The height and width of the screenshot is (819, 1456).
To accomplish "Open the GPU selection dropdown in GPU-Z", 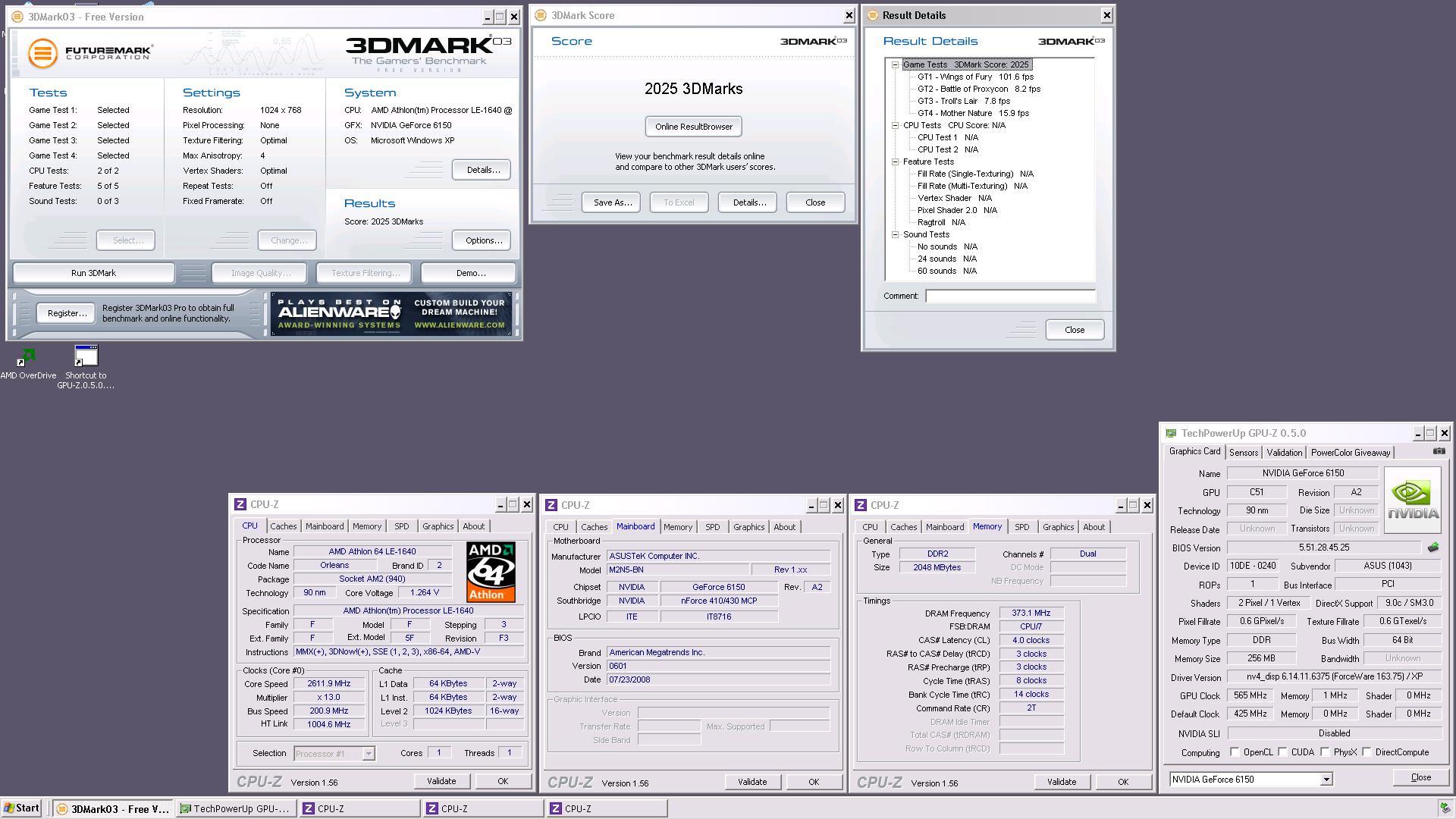I will tap(1326, 780).
